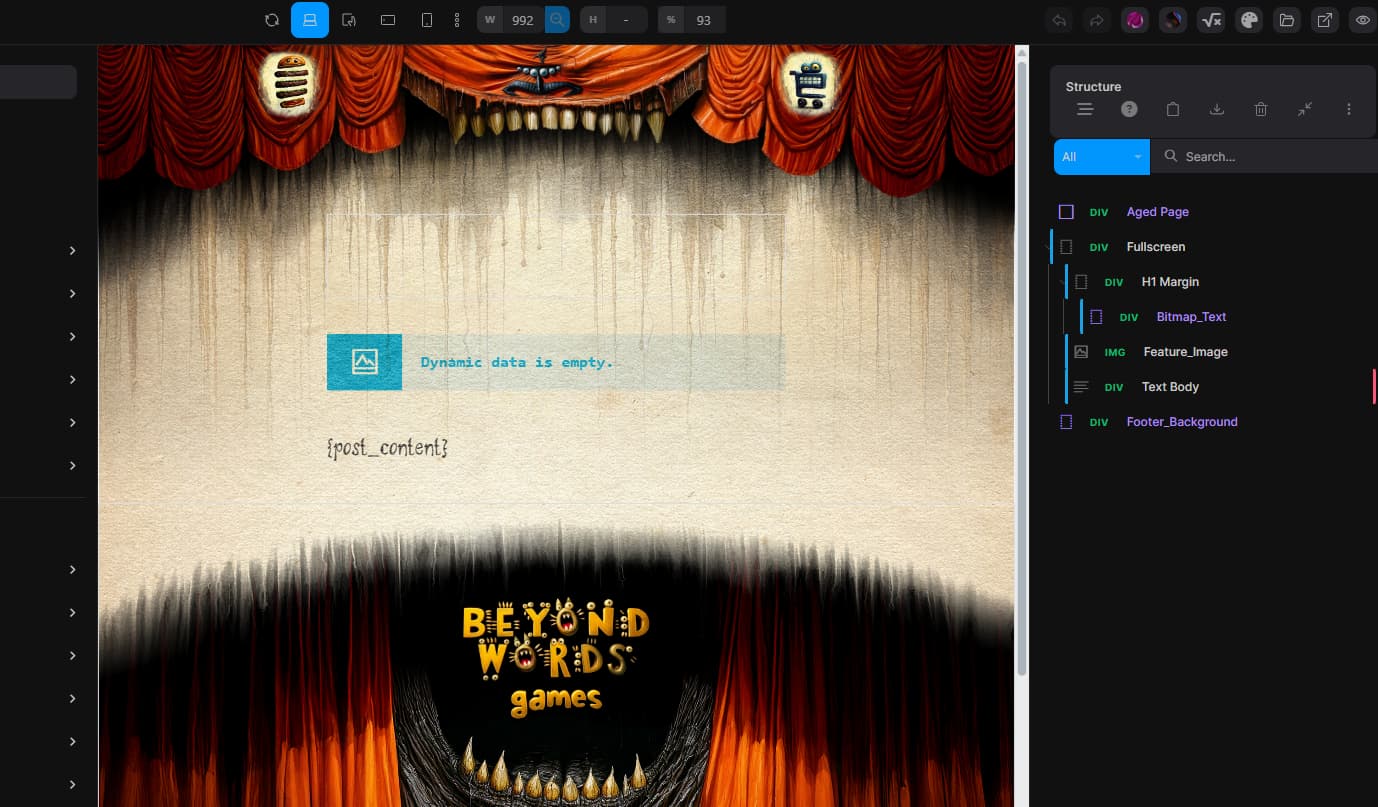This screenshot has height=807, width=1378.
Task: Select the Aged Page div
Action: coord(1157,212)
